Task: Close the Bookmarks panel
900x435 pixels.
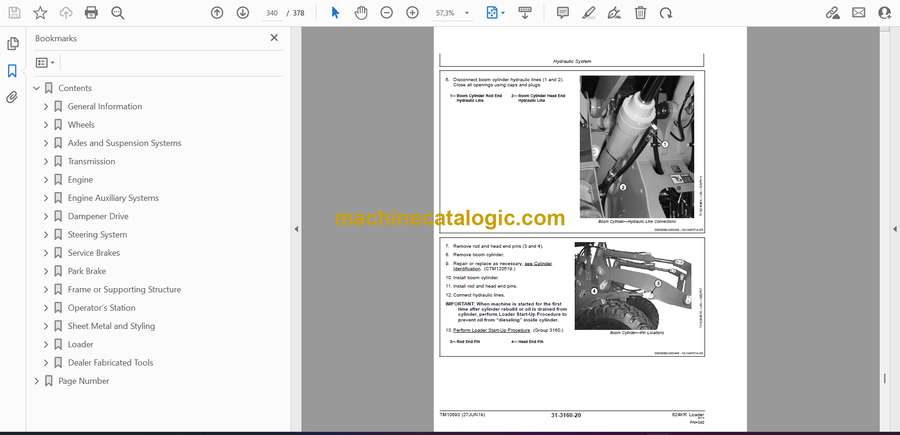Action: pos(274,38)
